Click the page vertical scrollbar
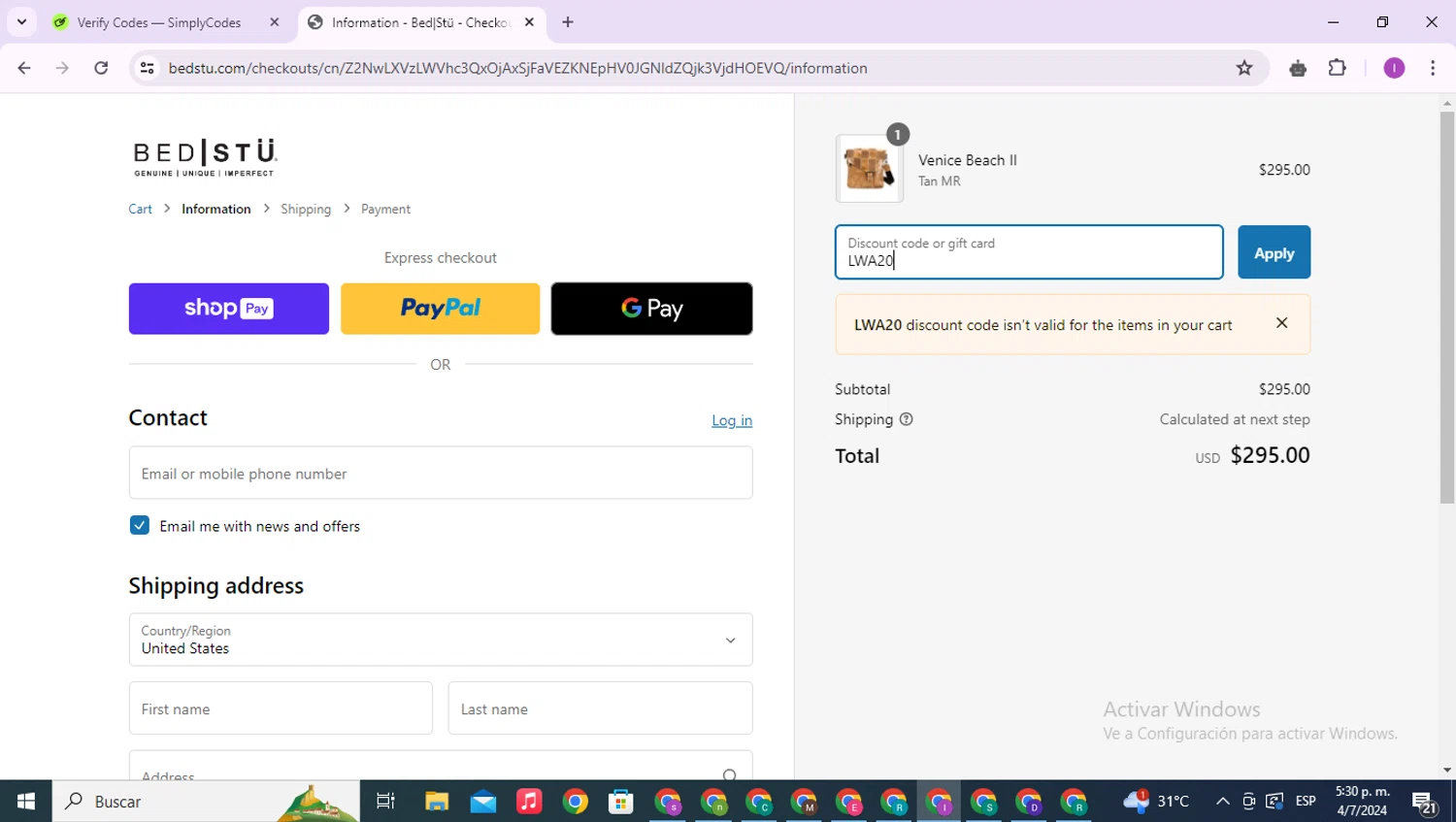 coord(1447,308)
